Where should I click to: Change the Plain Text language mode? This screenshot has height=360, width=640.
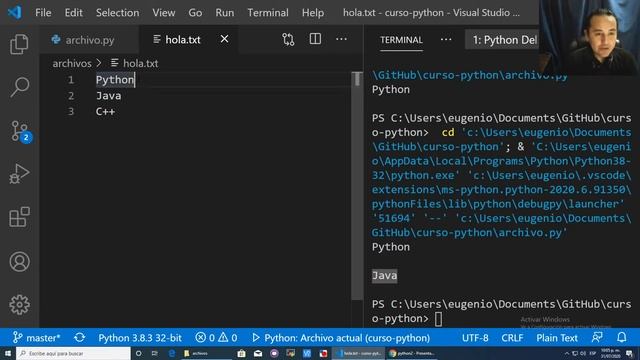[557, 338]
